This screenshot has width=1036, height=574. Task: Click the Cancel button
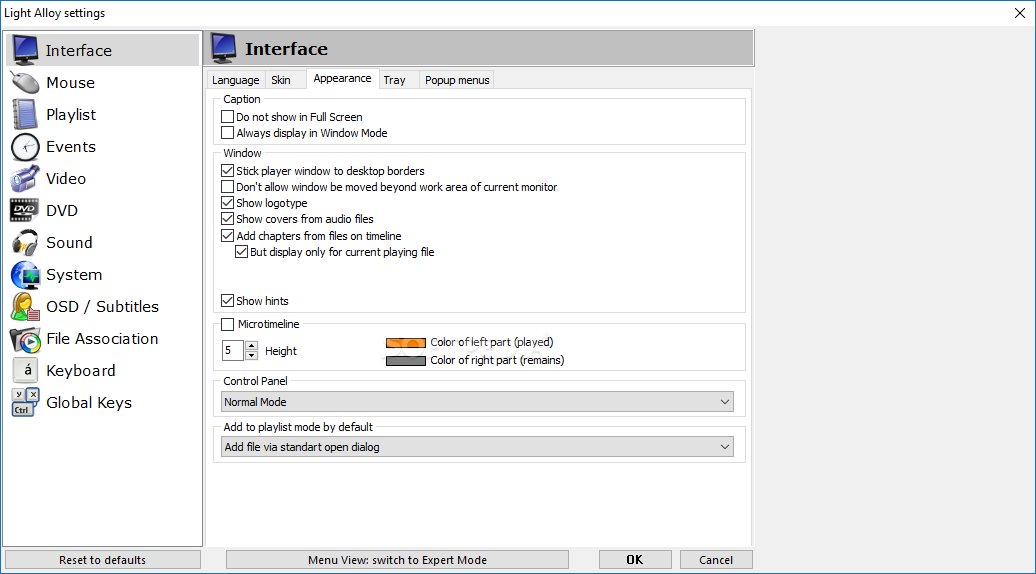(x=716, y=559)
